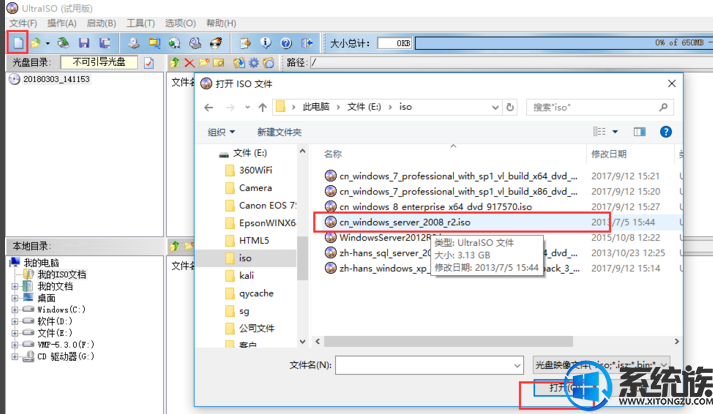Click the Up icon in local directory toolbar
Viewport: 713px width, 414px height.
[174, 246]
